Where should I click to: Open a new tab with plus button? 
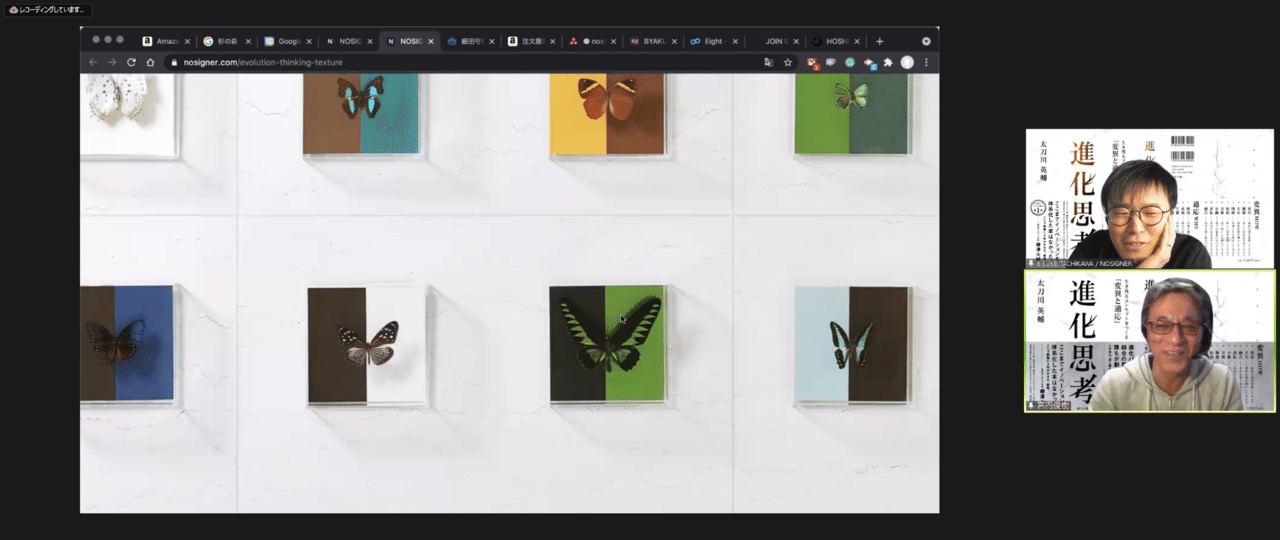pyautogui.click(x=880, y=41)
